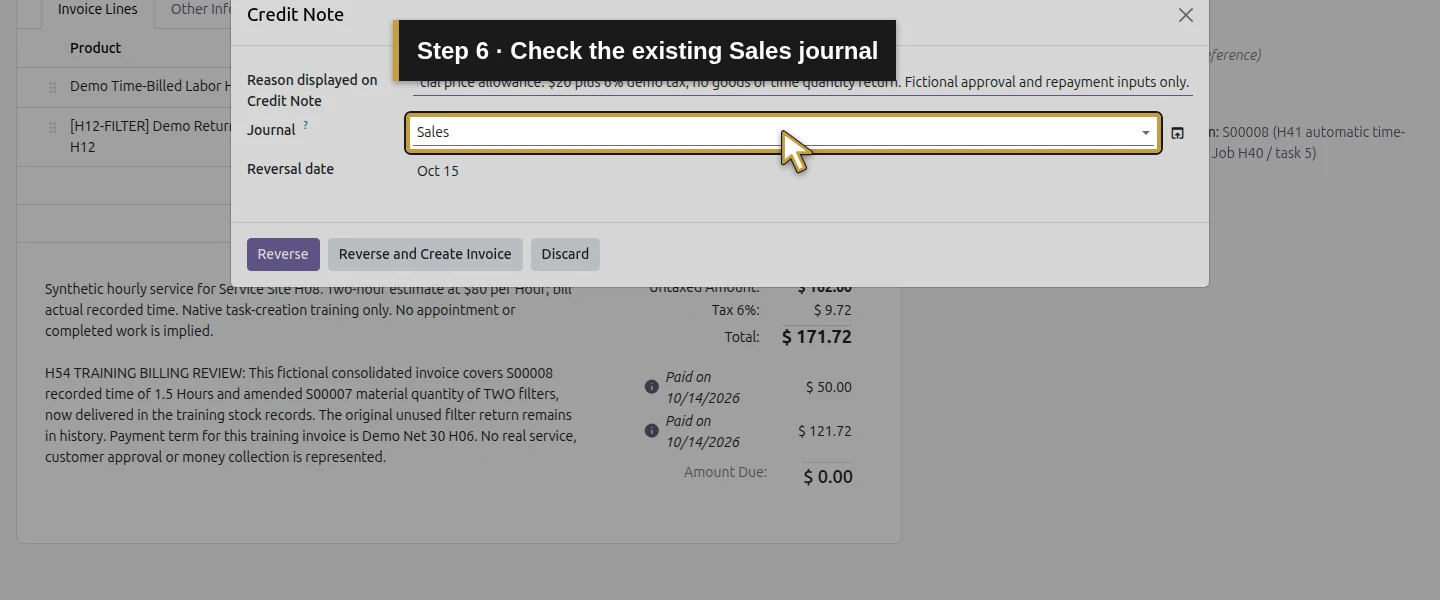Select the Demo Time-Billed Labor line
This screenshot has width=1440, height=600.
coord(150,86)
